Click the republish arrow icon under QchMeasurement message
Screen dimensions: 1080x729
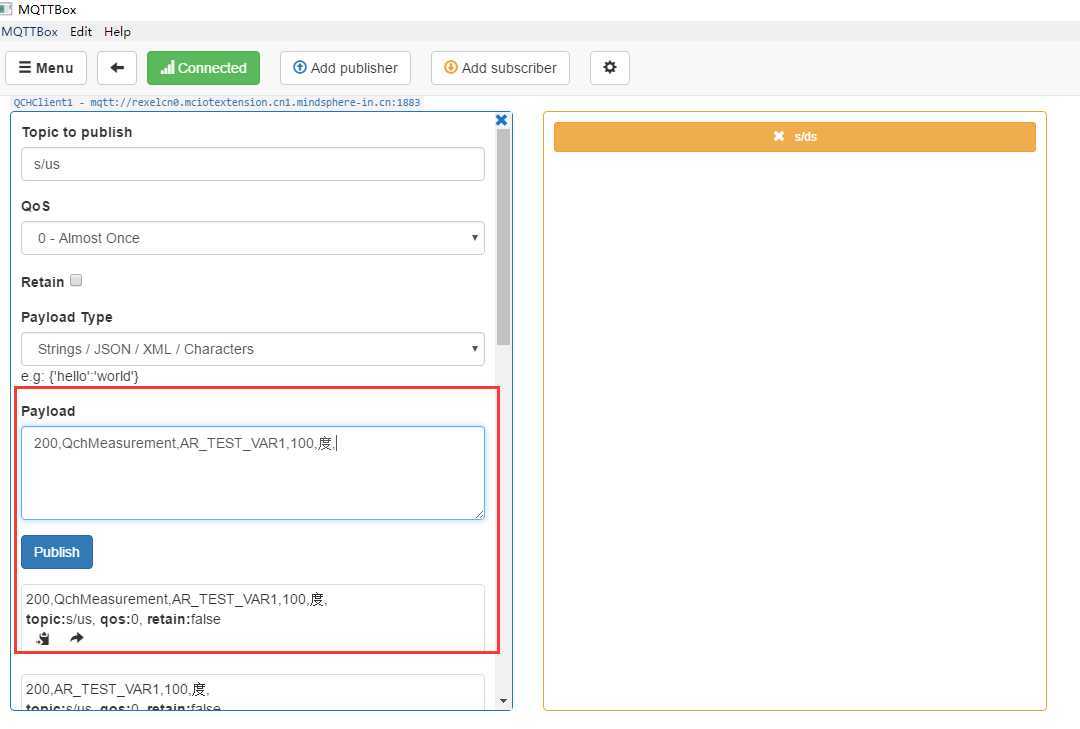[76, 638]
